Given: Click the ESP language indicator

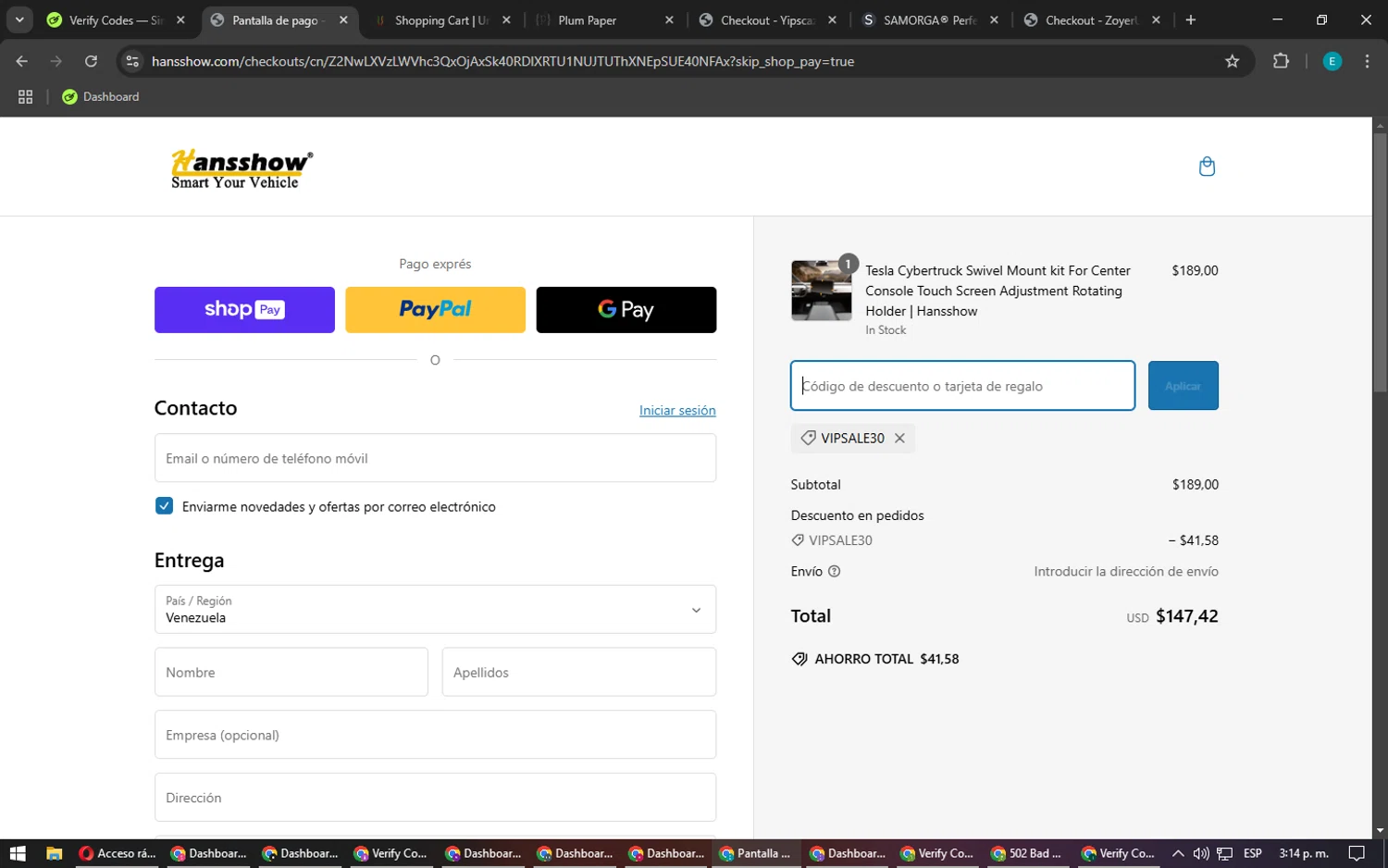Looking at the screenshot, I should [1253, 853].
